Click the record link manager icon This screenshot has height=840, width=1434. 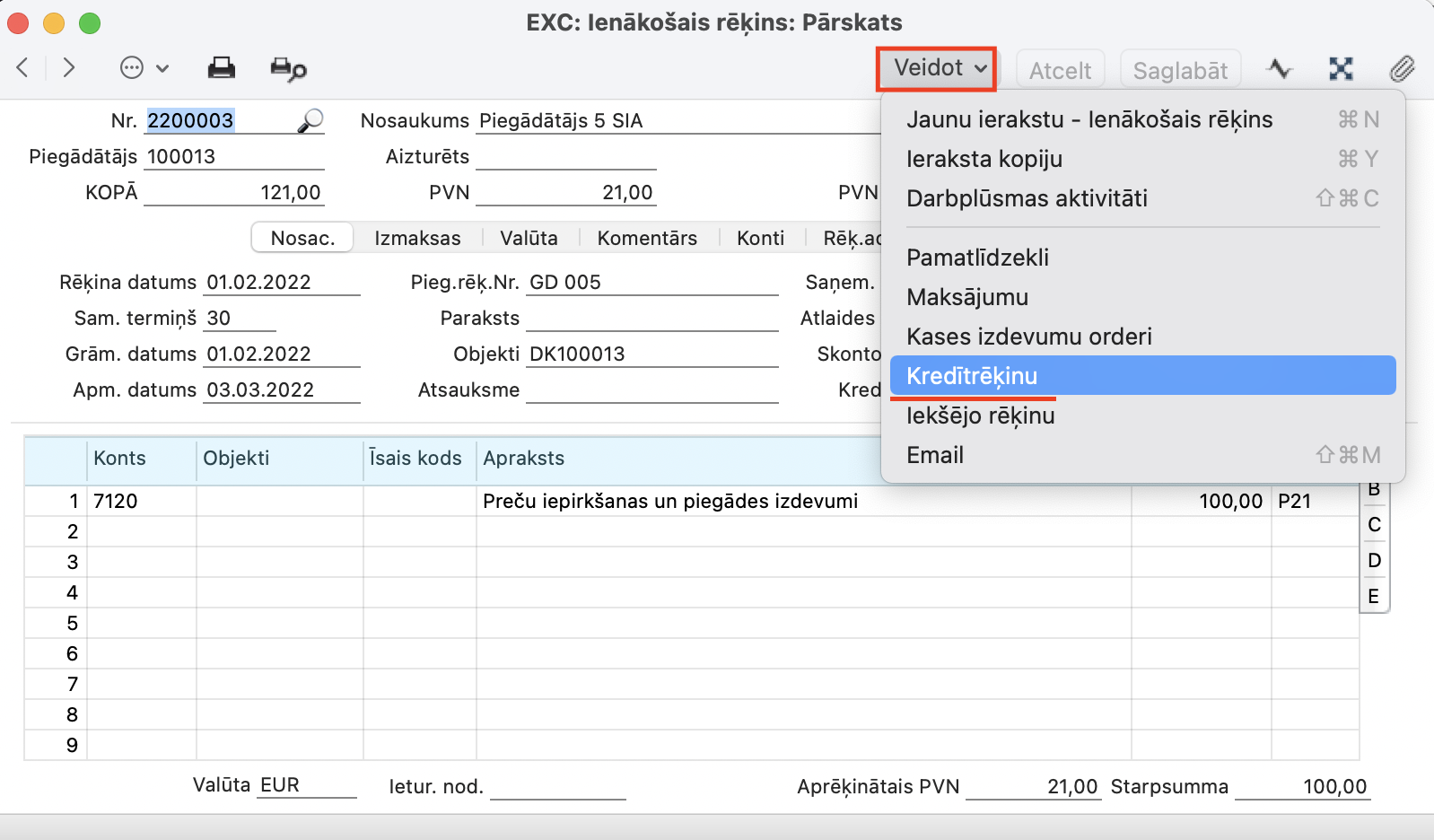click(x=1341, y=69)
